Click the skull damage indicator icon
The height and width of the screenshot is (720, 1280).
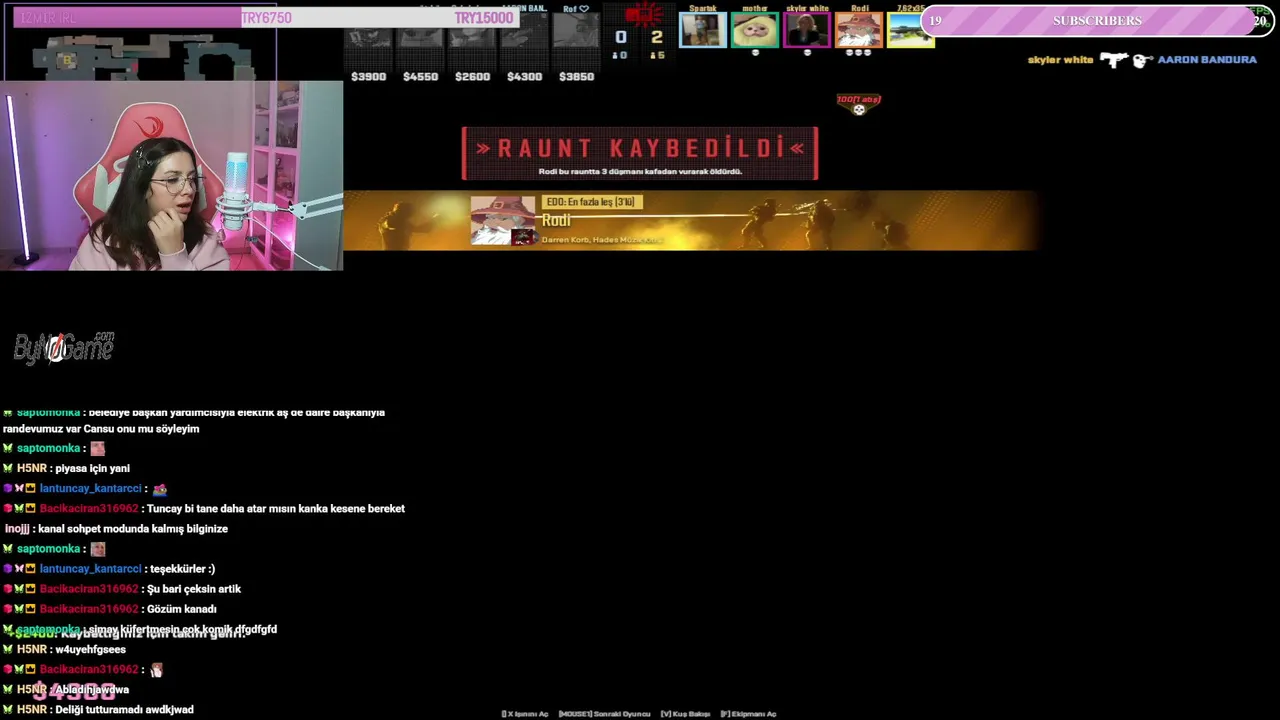point(858,109)
